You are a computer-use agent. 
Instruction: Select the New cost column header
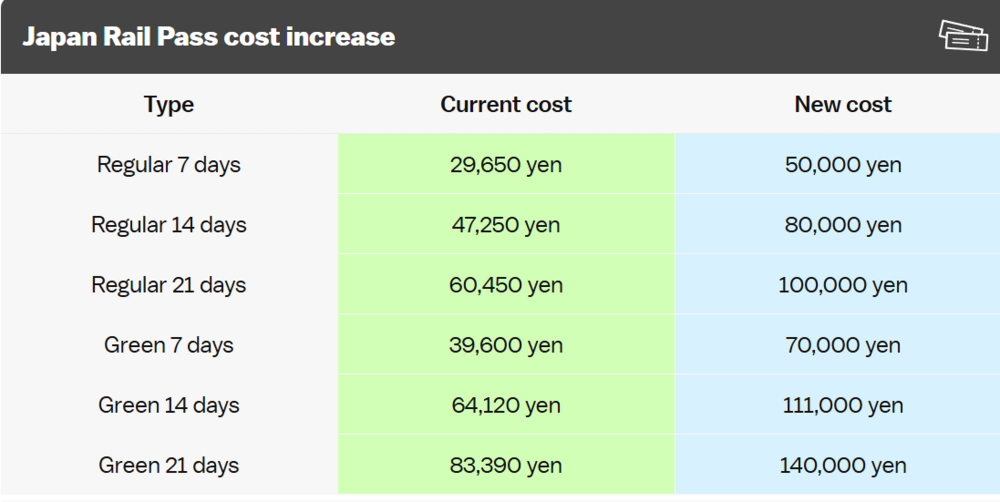pos(843,104)
